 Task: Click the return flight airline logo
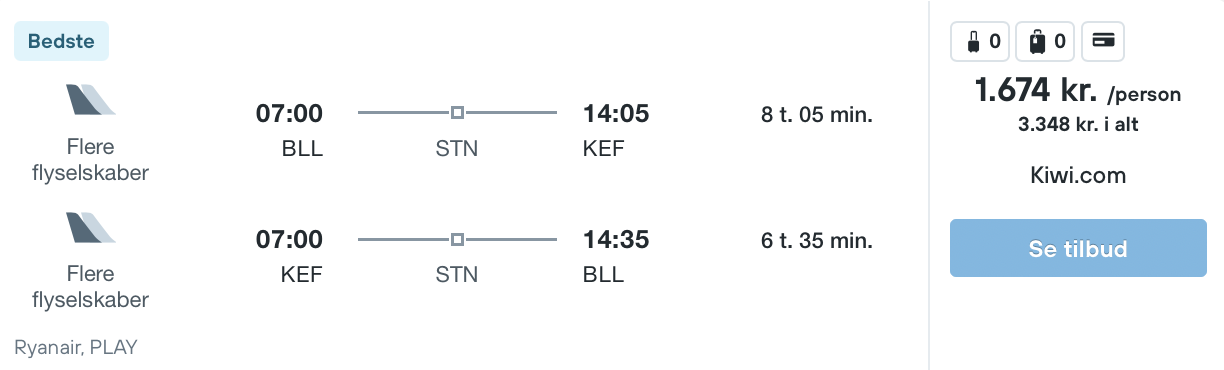[91, 227]
